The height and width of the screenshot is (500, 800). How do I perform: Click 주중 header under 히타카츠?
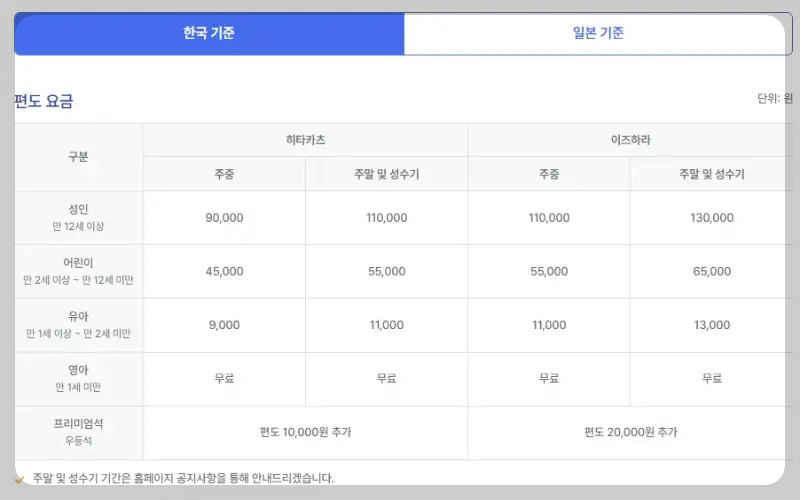(224, 174)
